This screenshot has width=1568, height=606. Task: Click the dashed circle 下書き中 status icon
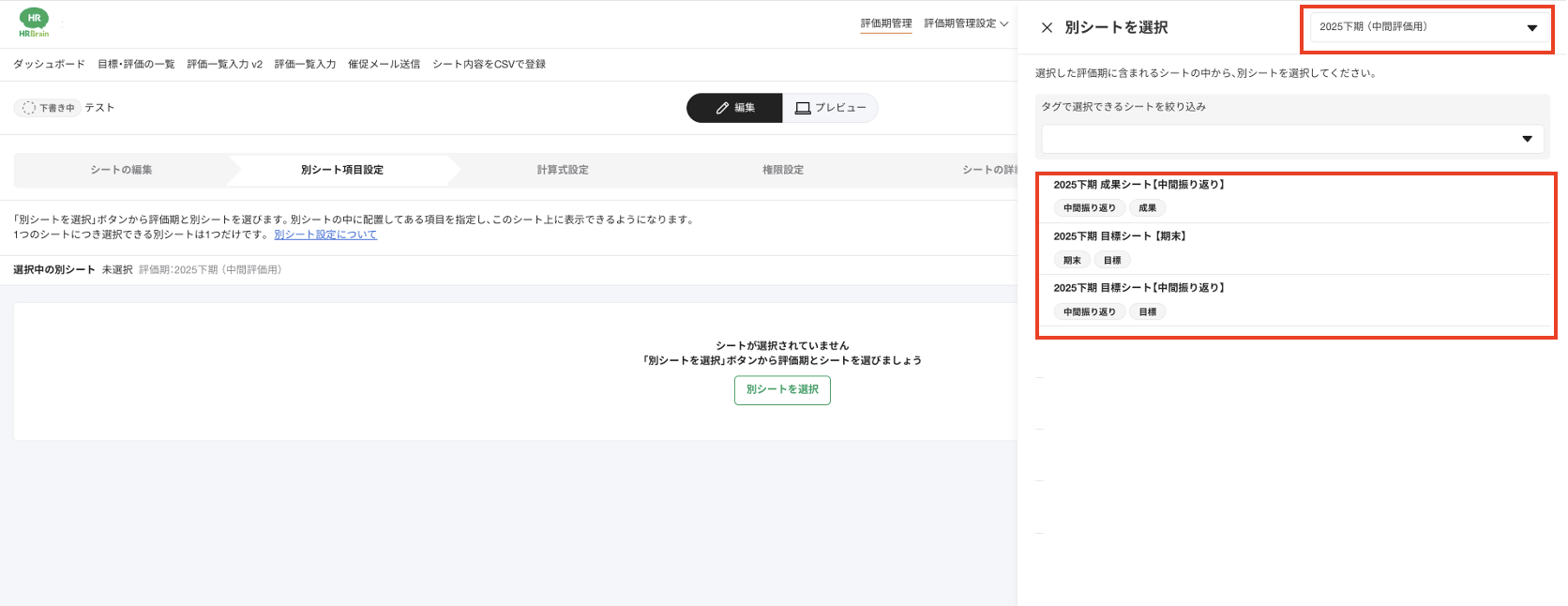28,108
